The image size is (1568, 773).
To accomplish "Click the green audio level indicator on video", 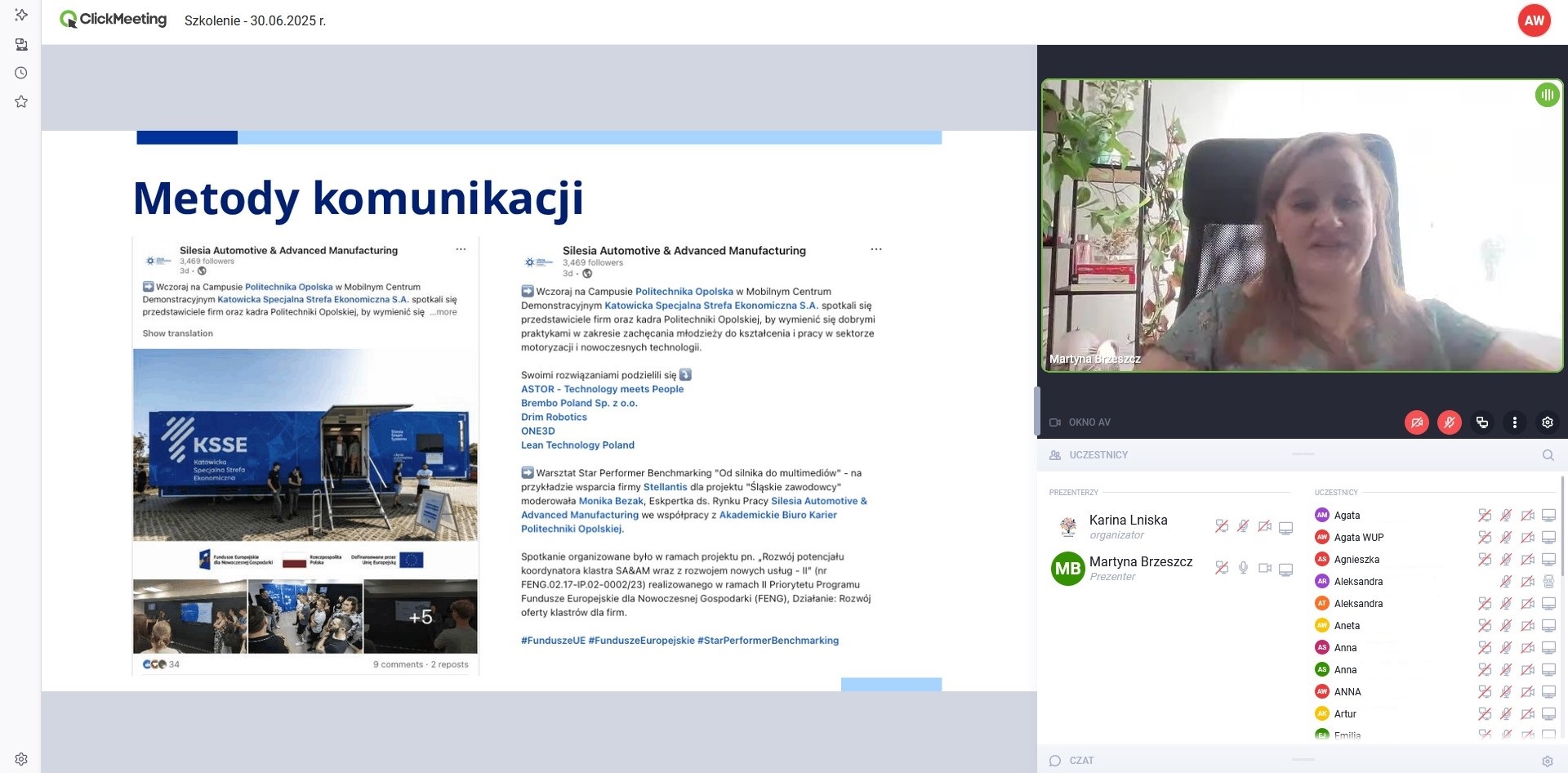I will pyautogui.click(x=1547, y=96).
